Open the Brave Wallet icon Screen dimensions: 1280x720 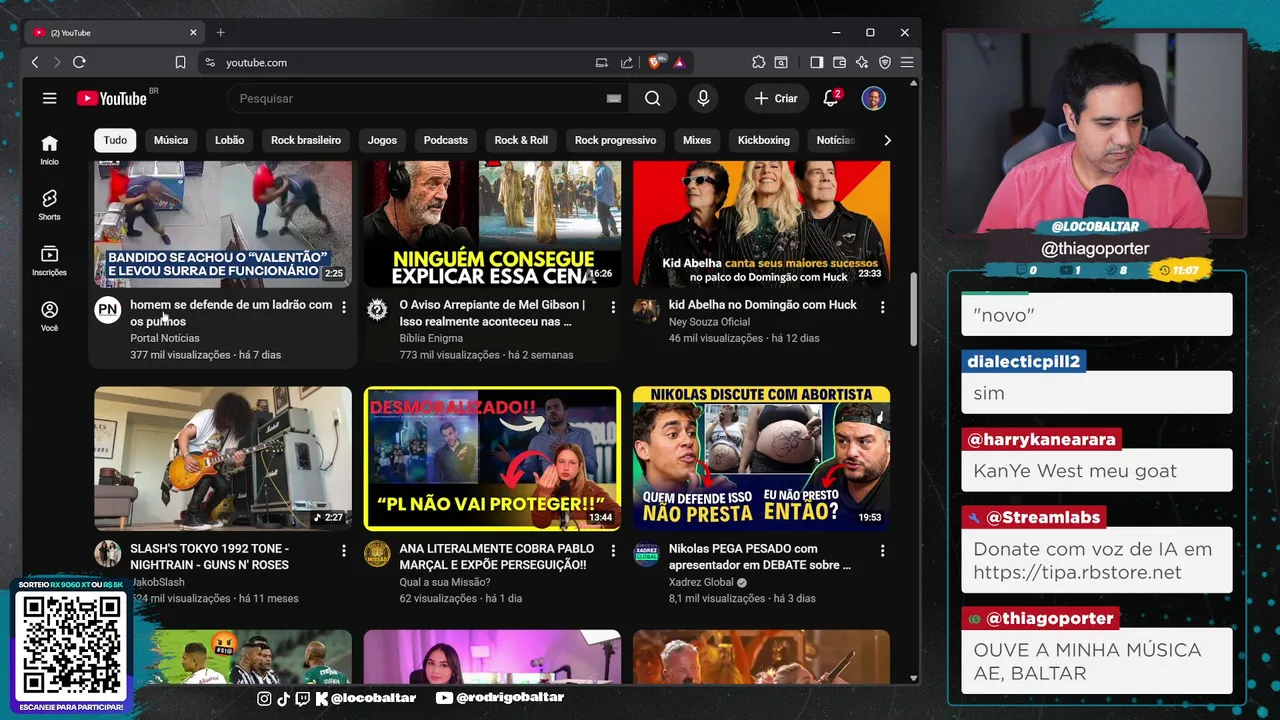(x=839, y=62)
